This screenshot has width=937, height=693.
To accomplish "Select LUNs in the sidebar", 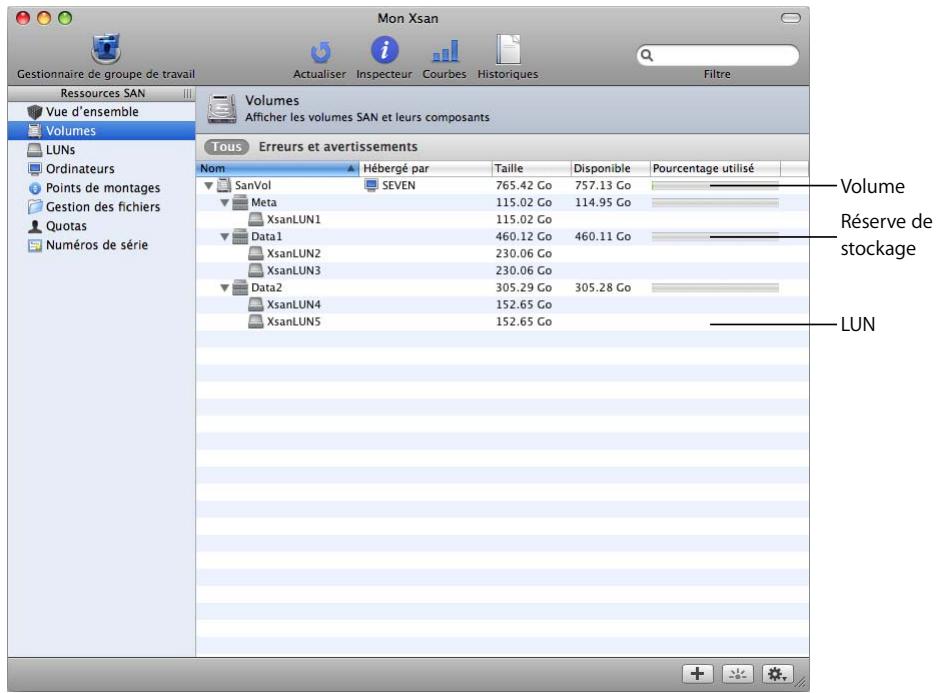I will pos(51,150).
